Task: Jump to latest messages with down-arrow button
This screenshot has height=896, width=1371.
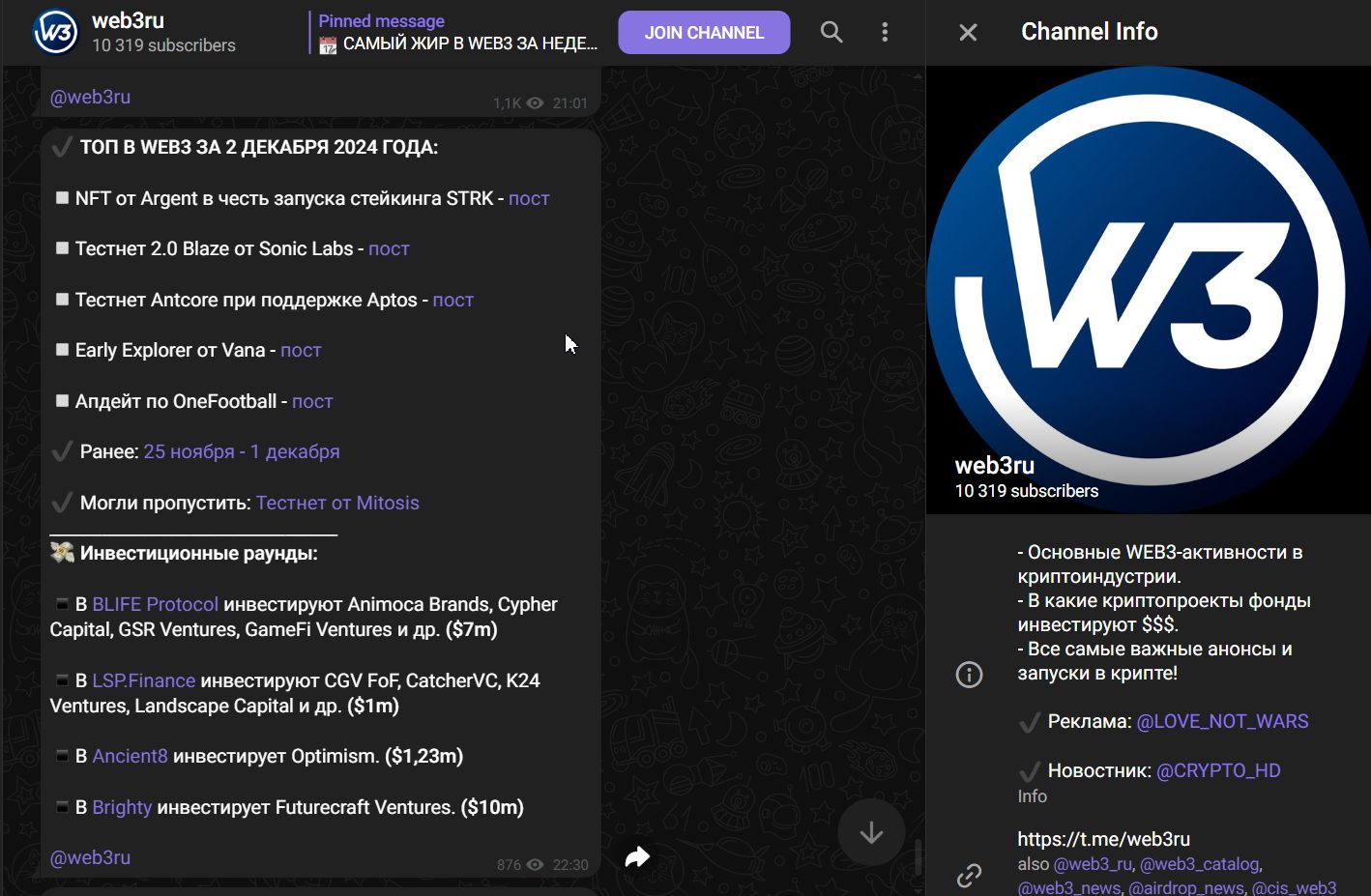Action: click(871, 832)
